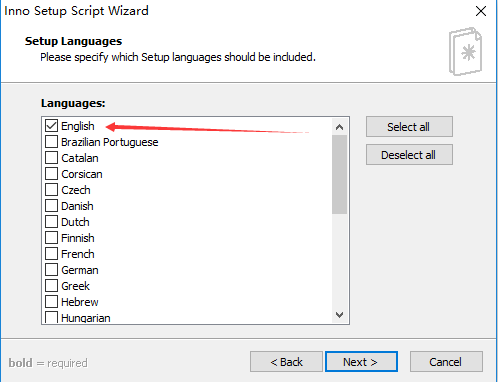
Task: Check the Corsican language option
Action: tap(51, 174)
